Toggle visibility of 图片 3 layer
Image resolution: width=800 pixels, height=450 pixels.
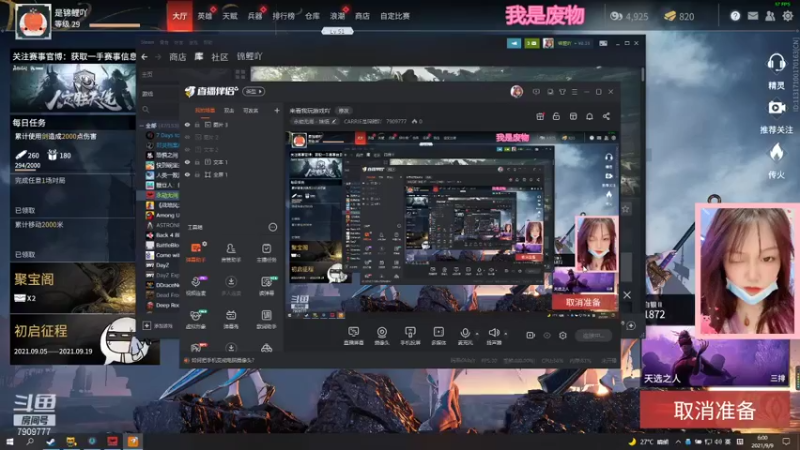(x=187, y=124)
